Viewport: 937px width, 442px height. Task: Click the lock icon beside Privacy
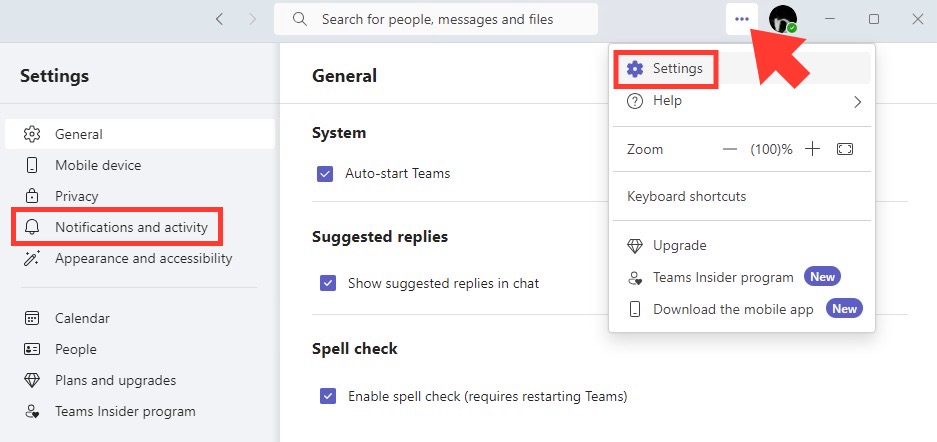32,196
